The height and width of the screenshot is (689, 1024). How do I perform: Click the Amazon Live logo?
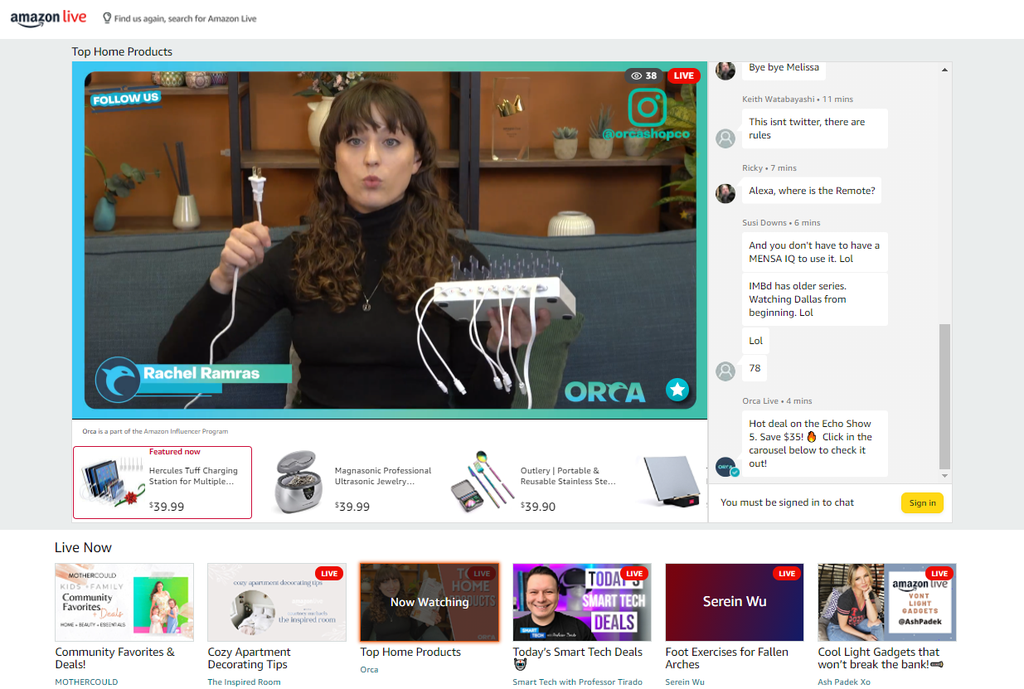(48, 18)
